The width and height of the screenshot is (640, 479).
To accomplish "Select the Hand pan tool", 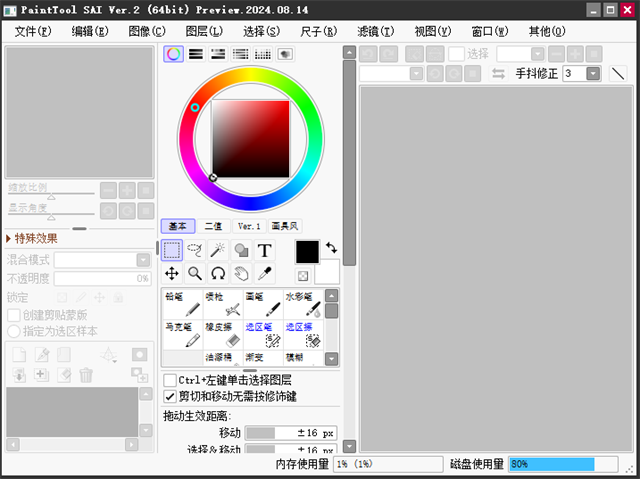I will tap(241, 273).
